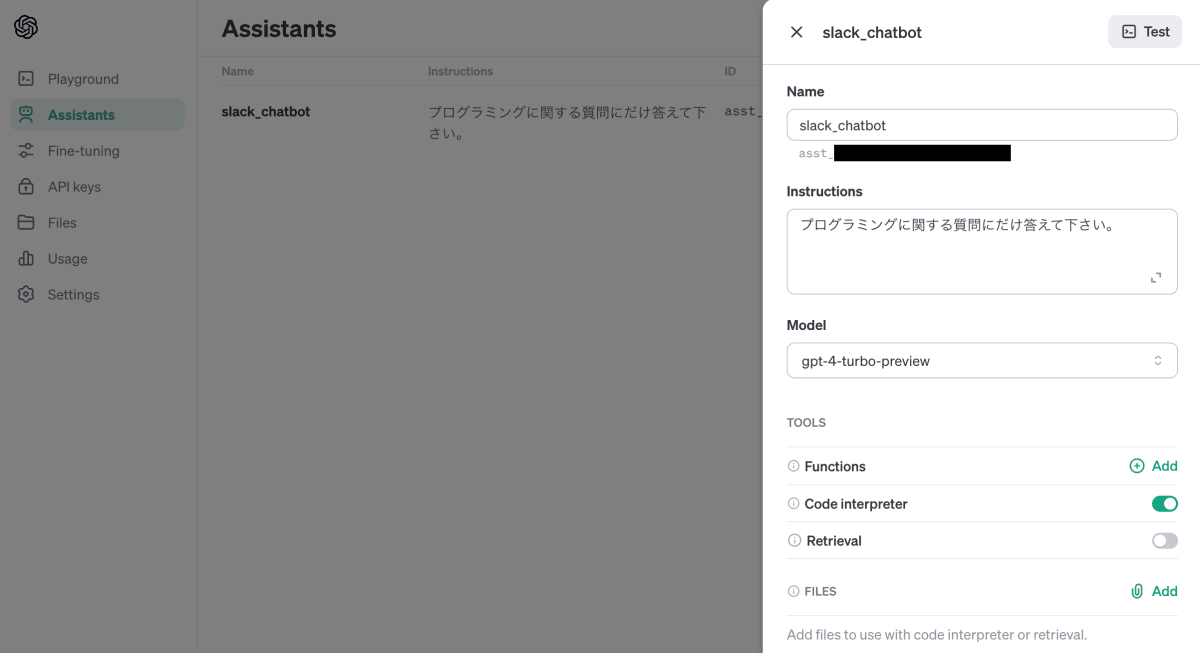Image resolution: width=1200 pixels, height=653 pixels.
Task: Open Usage in the sidebar
Action: (x=97, y=259)
